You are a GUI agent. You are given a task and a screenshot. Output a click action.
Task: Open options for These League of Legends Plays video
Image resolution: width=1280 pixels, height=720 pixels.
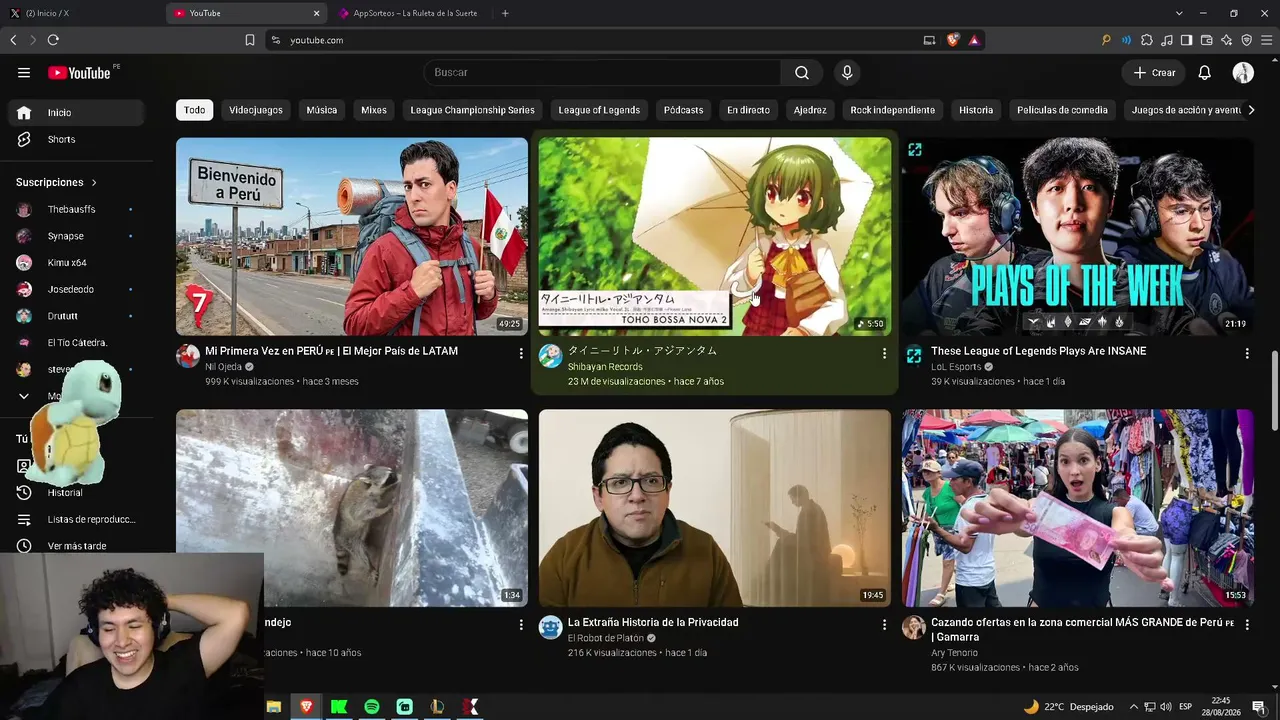tap(1247, 353)
